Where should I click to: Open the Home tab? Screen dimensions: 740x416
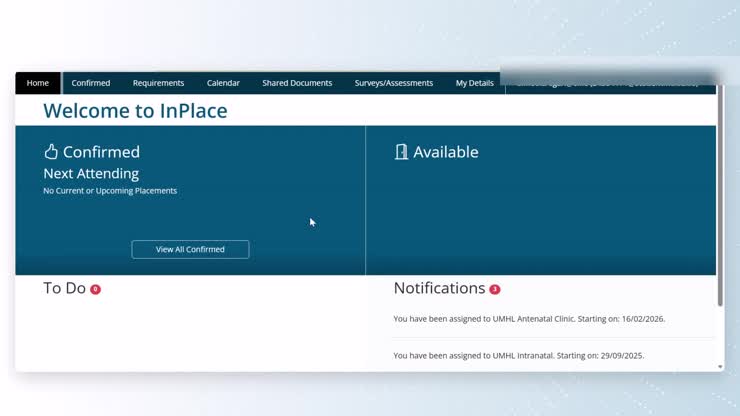pyautogui.click(x=38, y=83)
